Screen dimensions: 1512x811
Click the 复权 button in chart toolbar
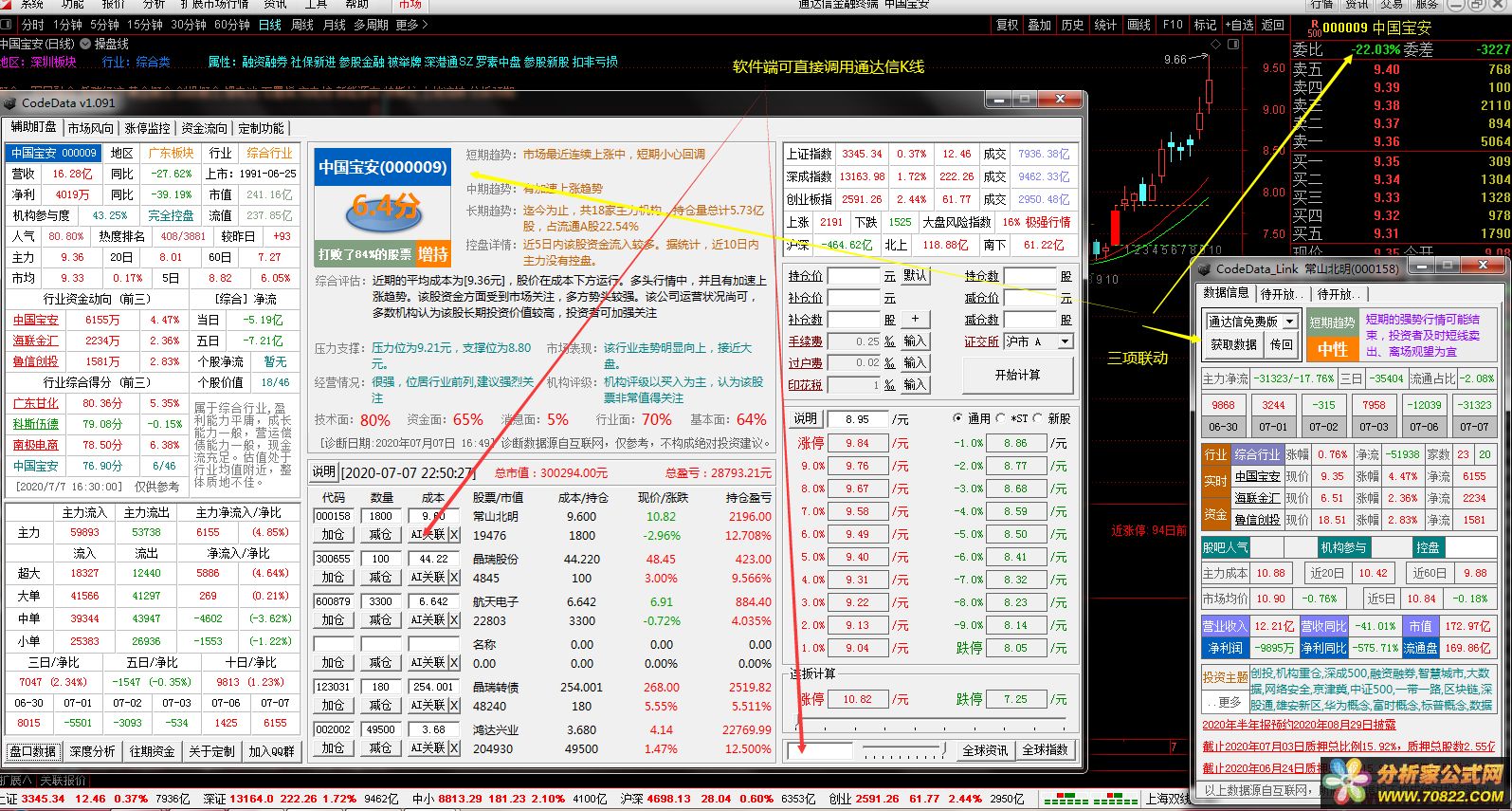tap(1007, 25)
